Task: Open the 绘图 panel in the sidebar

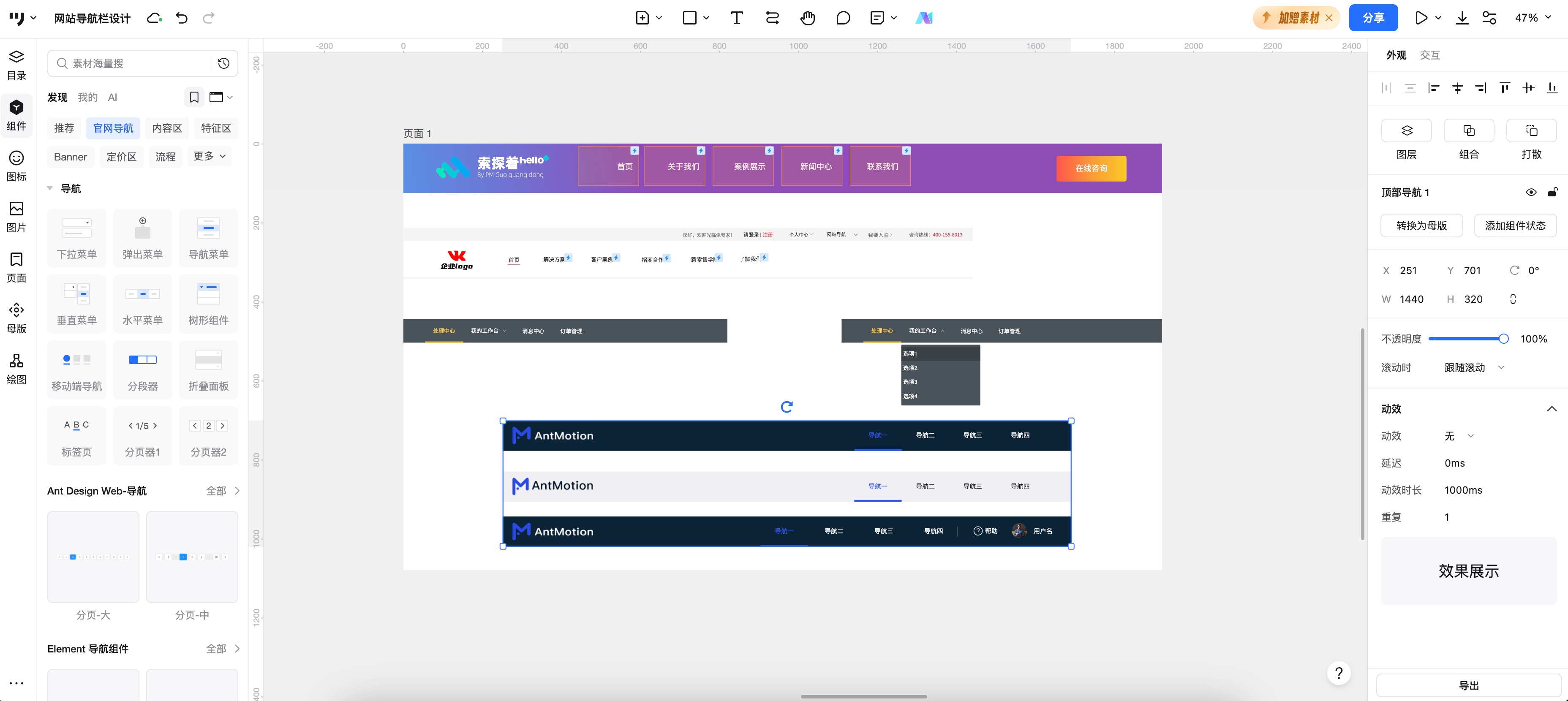Action: point(16,369)
